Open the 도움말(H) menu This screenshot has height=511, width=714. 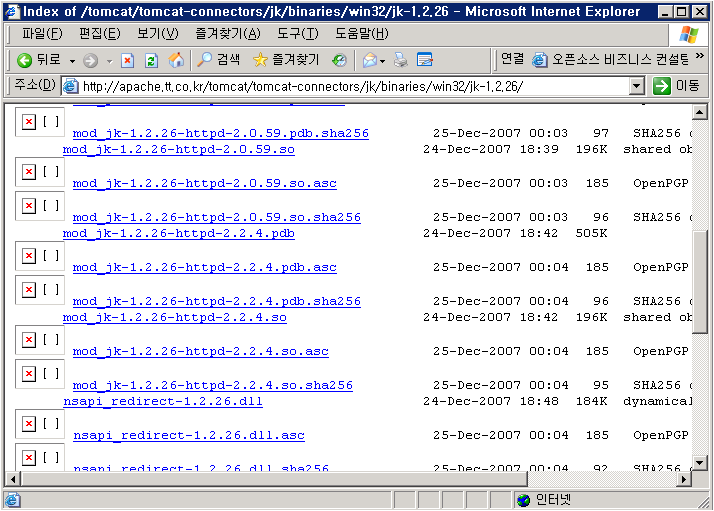[x=362, y=34]
